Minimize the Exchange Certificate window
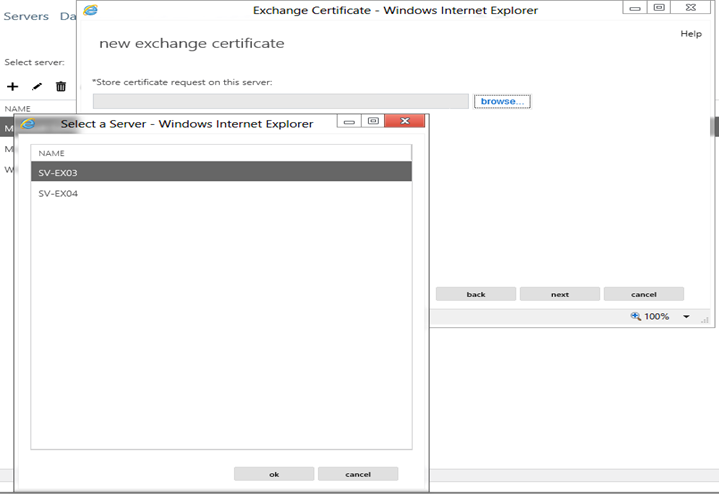 click(x=635, y=7)
